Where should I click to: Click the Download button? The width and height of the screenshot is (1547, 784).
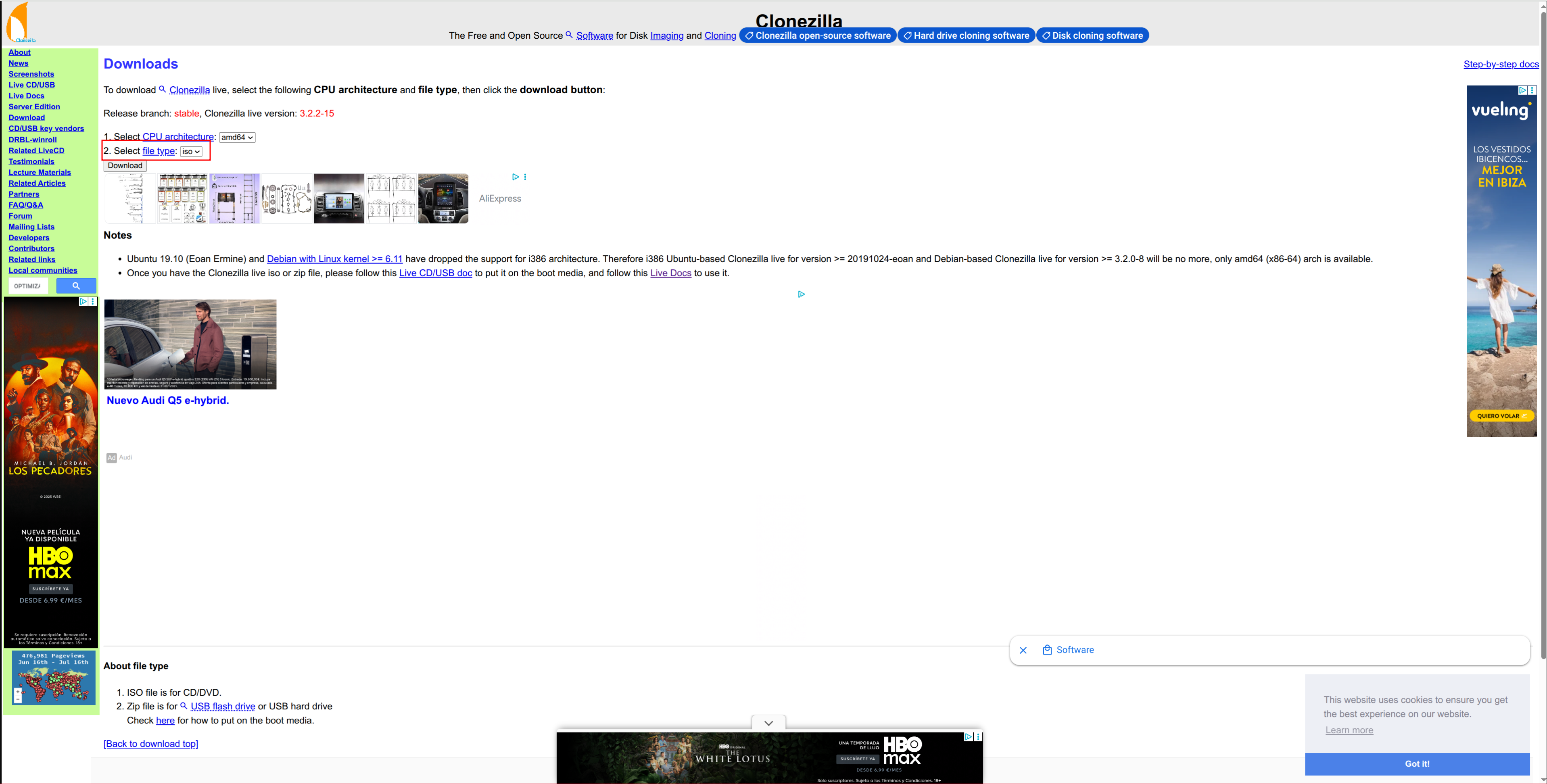(x=125, y=166)
